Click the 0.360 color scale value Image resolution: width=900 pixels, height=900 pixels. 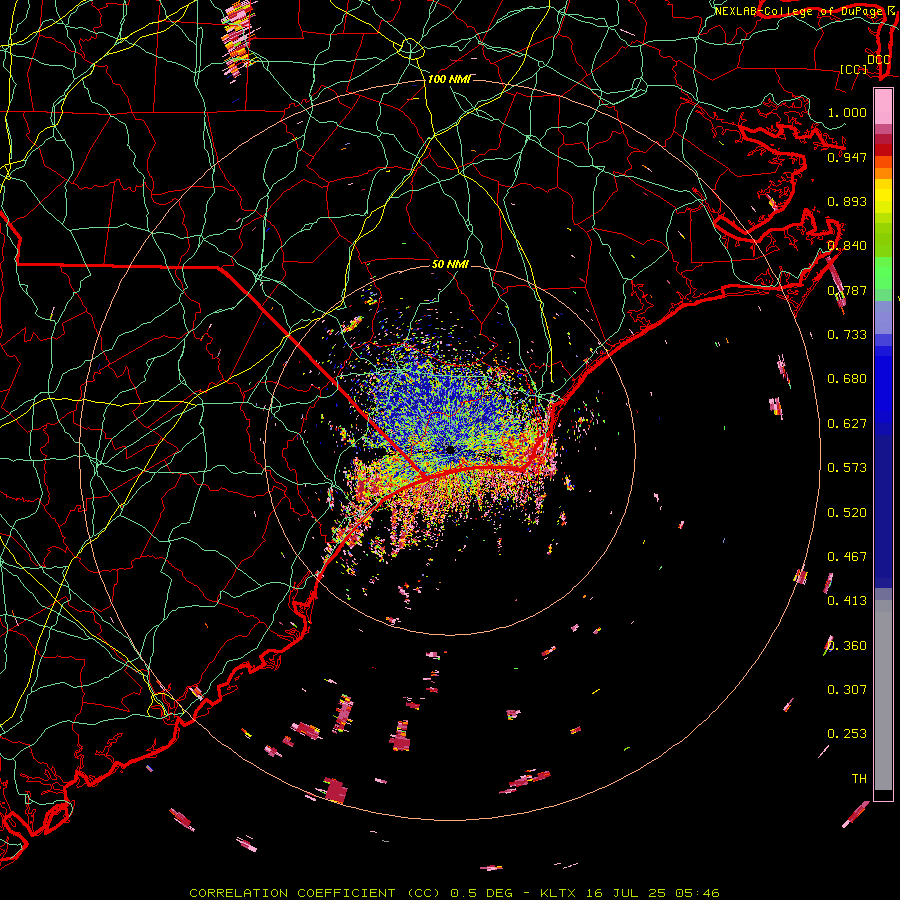point(847,646)
